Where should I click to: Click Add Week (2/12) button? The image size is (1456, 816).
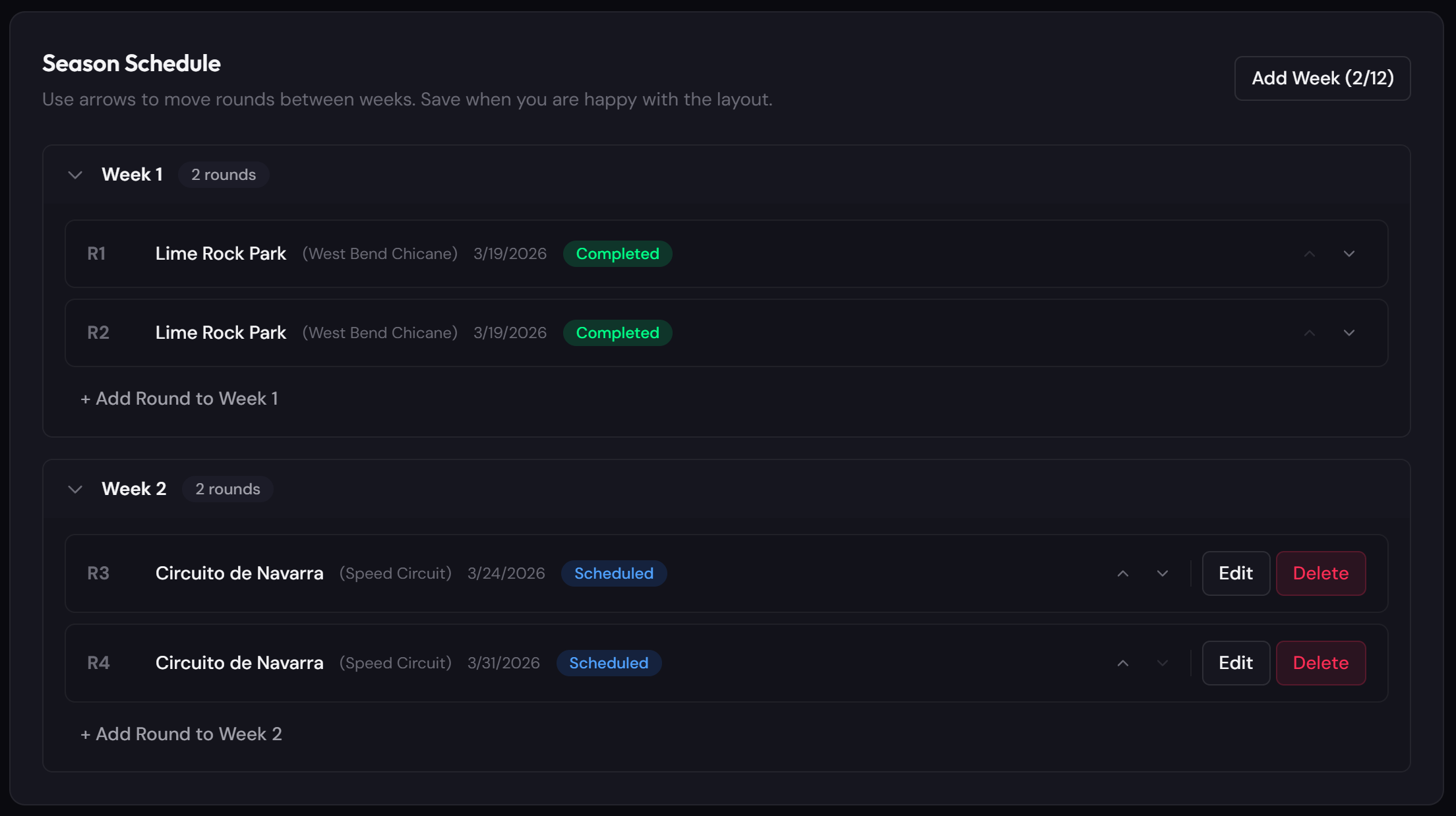point(1322,78)
